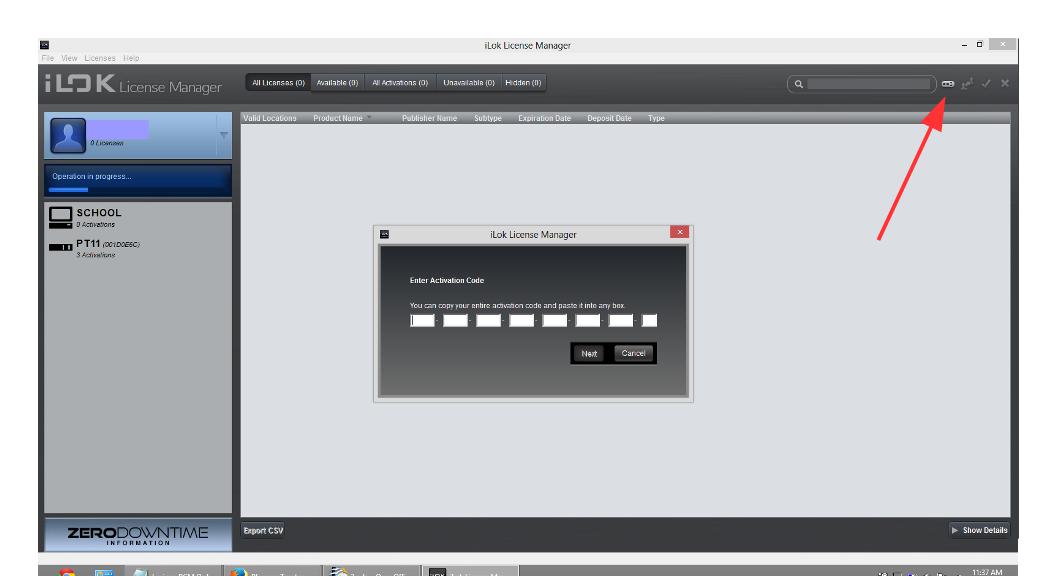The height and width of the screenshot is (576, 1056).
Task: Maximize the iLok License Manager window
Action: point(979,44)
